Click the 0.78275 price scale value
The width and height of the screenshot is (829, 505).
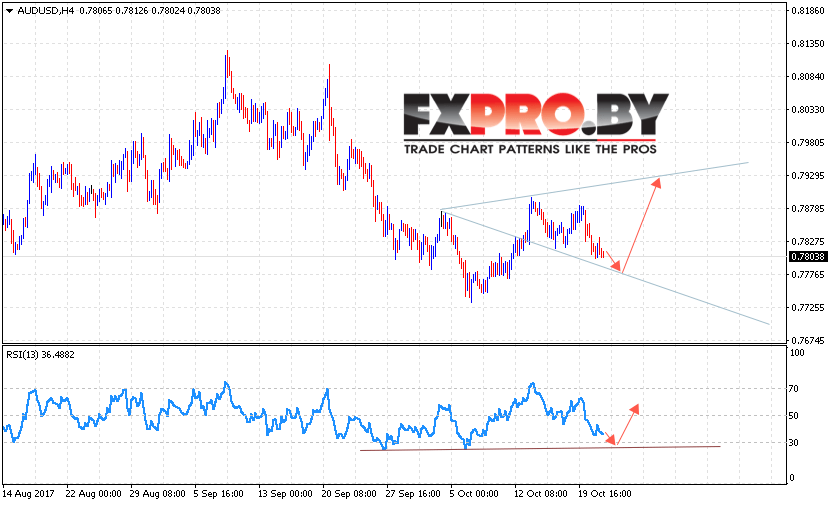(x=807, y=242)
